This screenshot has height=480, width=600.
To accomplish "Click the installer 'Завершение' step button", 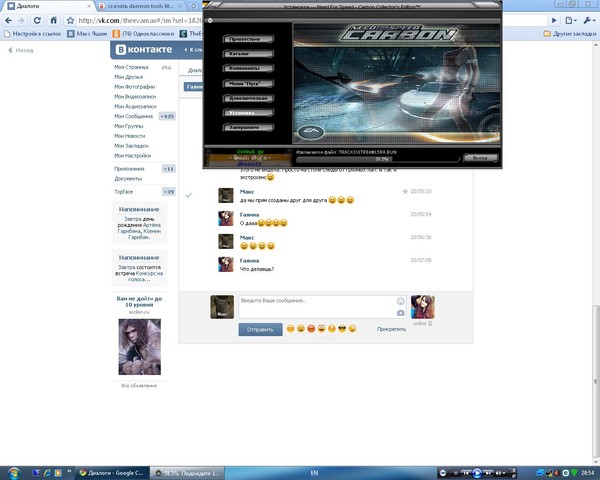I will point(248,127).
